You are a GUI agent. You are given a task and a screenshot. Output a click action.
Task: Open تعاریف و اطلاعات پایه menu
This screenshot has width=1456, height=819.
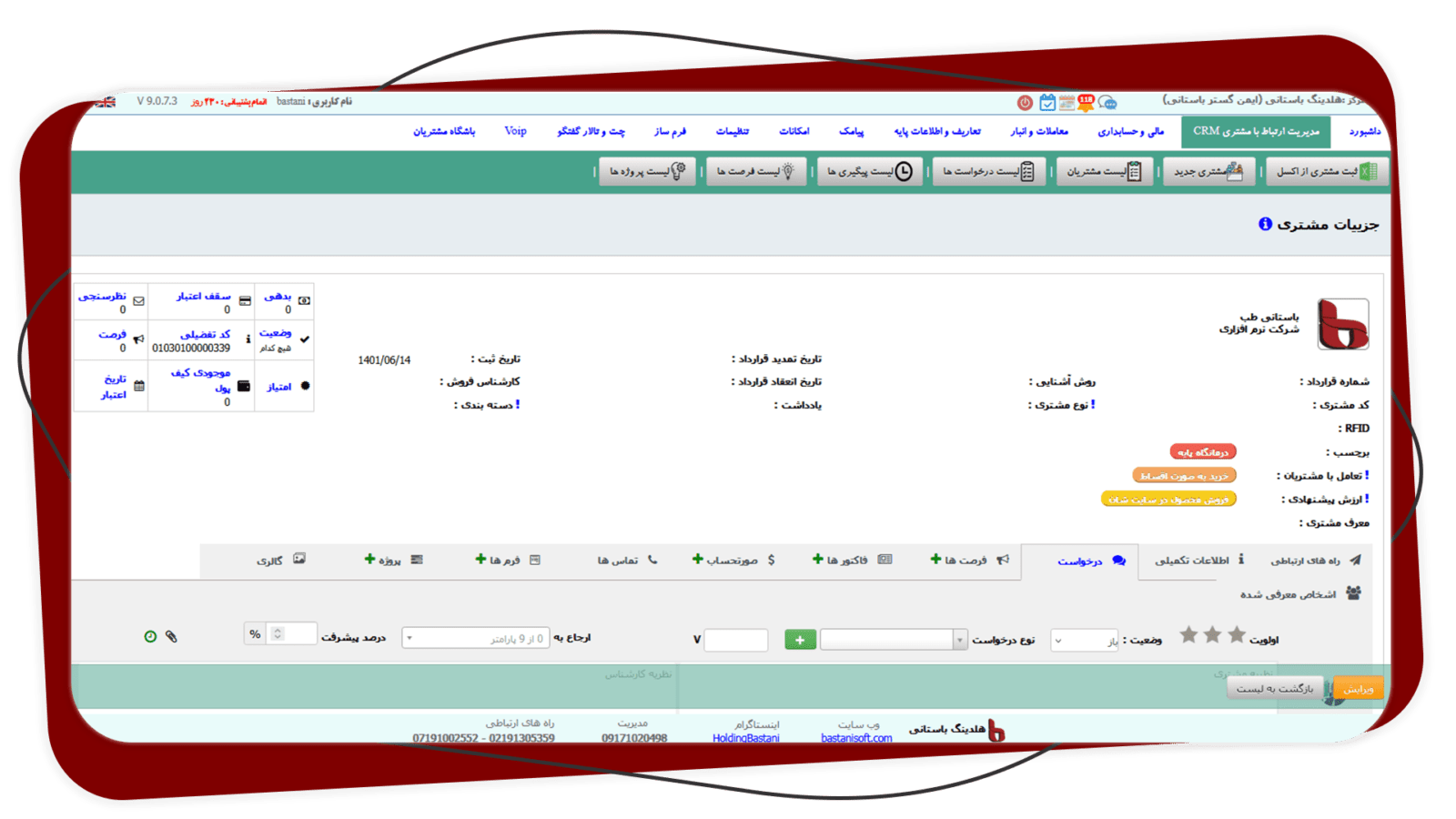[937, 132]
